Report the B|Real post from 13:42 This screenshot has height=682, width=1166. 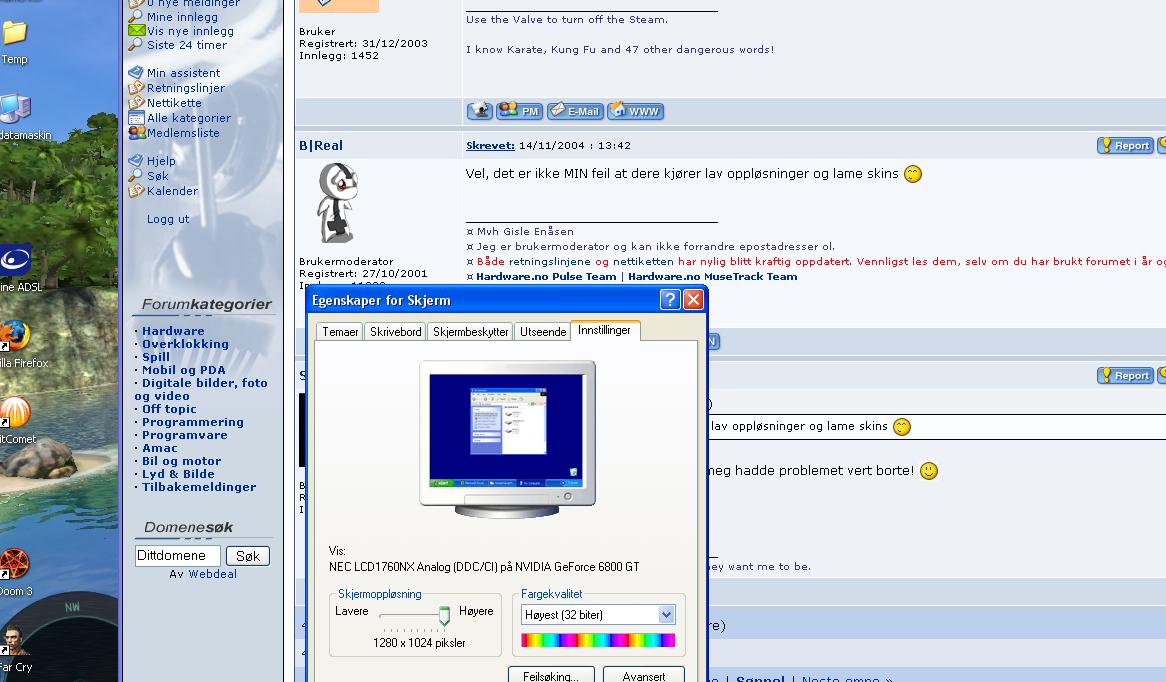(x=1124, y=146)
